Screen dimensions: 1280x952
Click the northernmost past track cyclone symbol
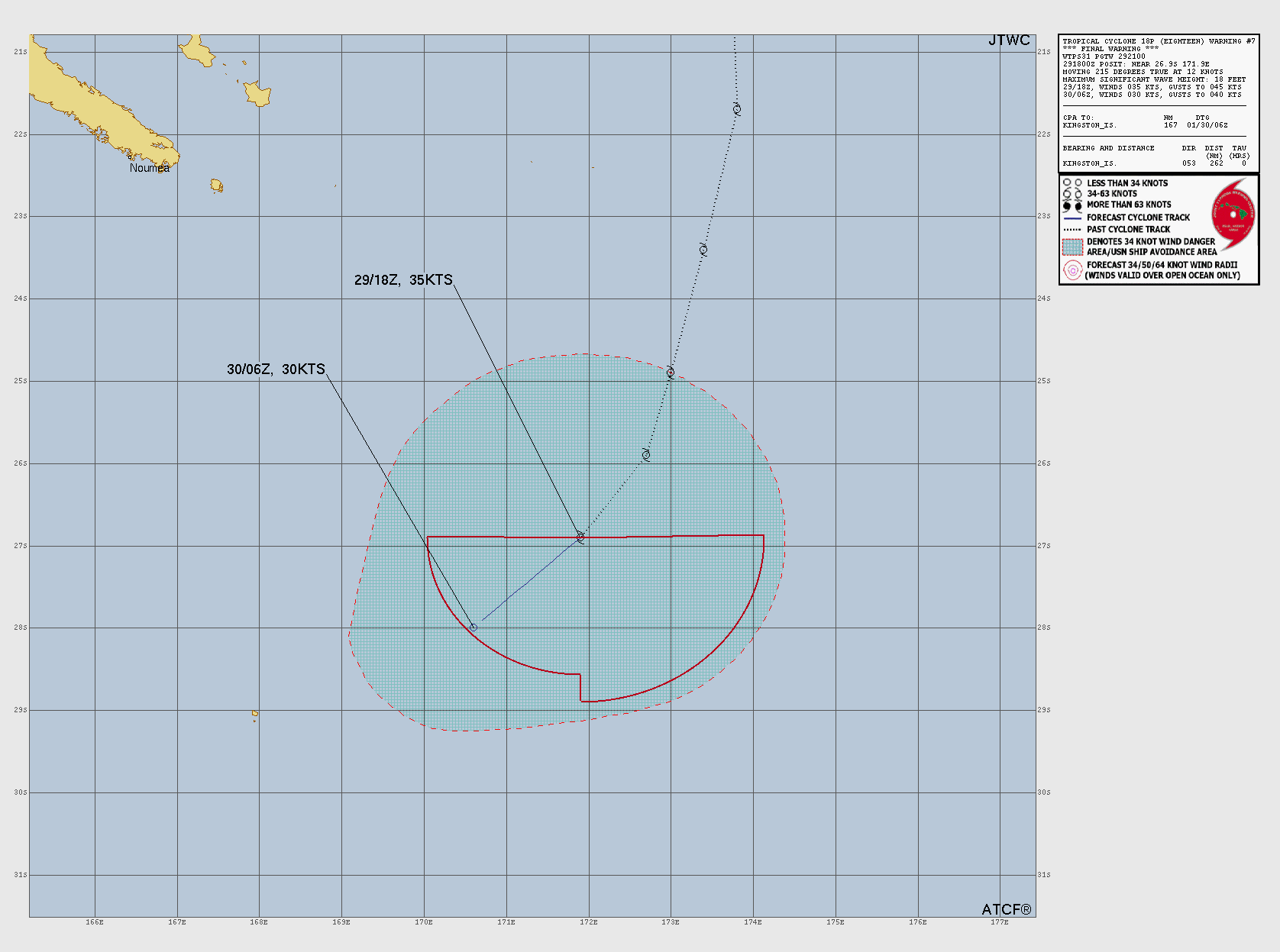coord(737,110)
